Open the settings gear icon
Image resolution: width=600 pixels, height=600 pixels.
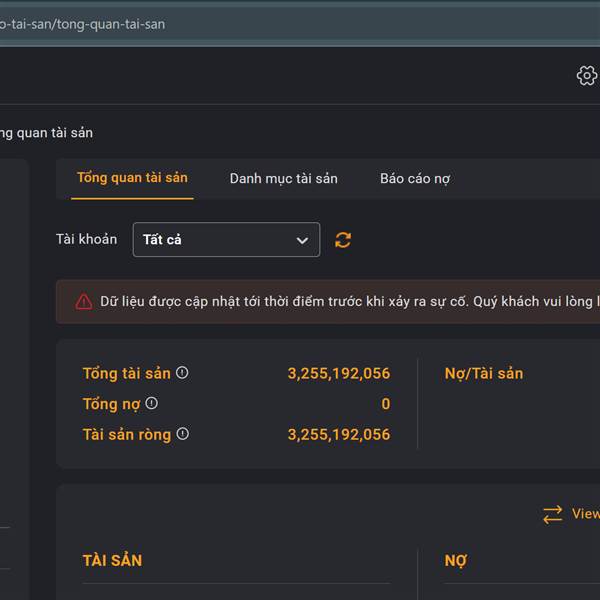point(587,75)
